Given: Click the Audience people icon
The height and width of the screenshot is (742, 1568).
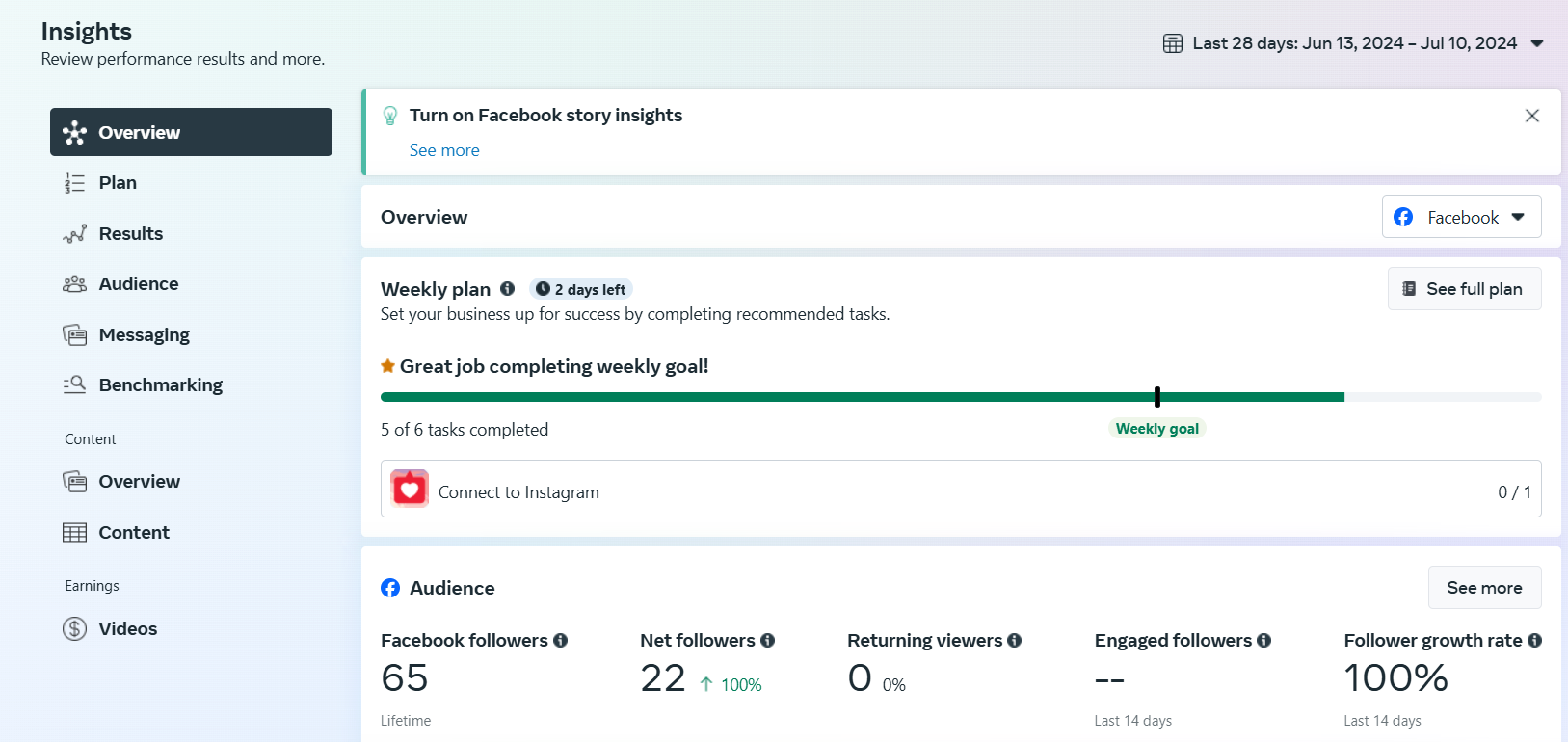Looking at the screenshot, I should point(74,284).
